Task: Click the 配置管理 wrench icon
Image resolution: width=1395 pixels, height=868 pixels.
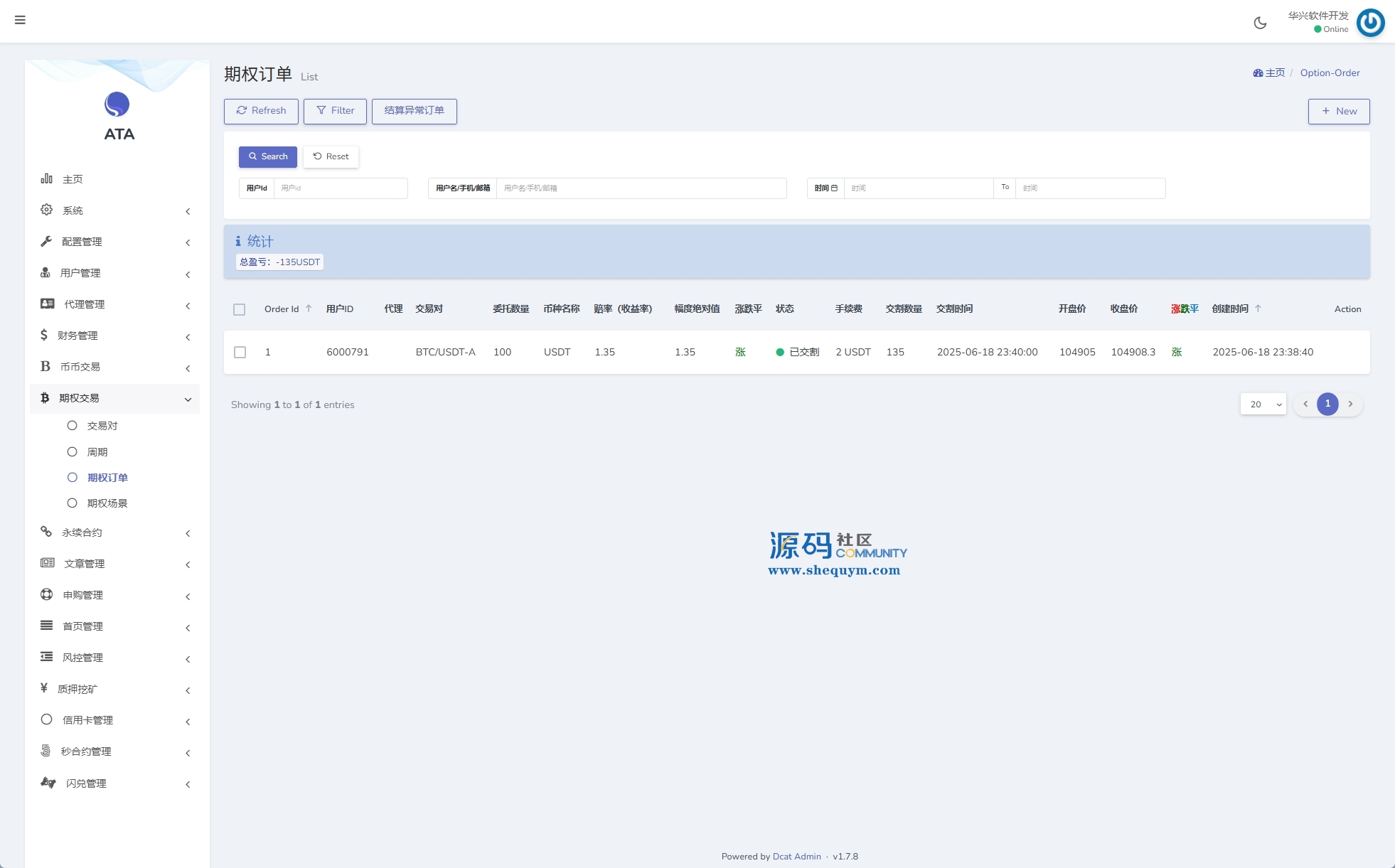Action: point(47,241)
